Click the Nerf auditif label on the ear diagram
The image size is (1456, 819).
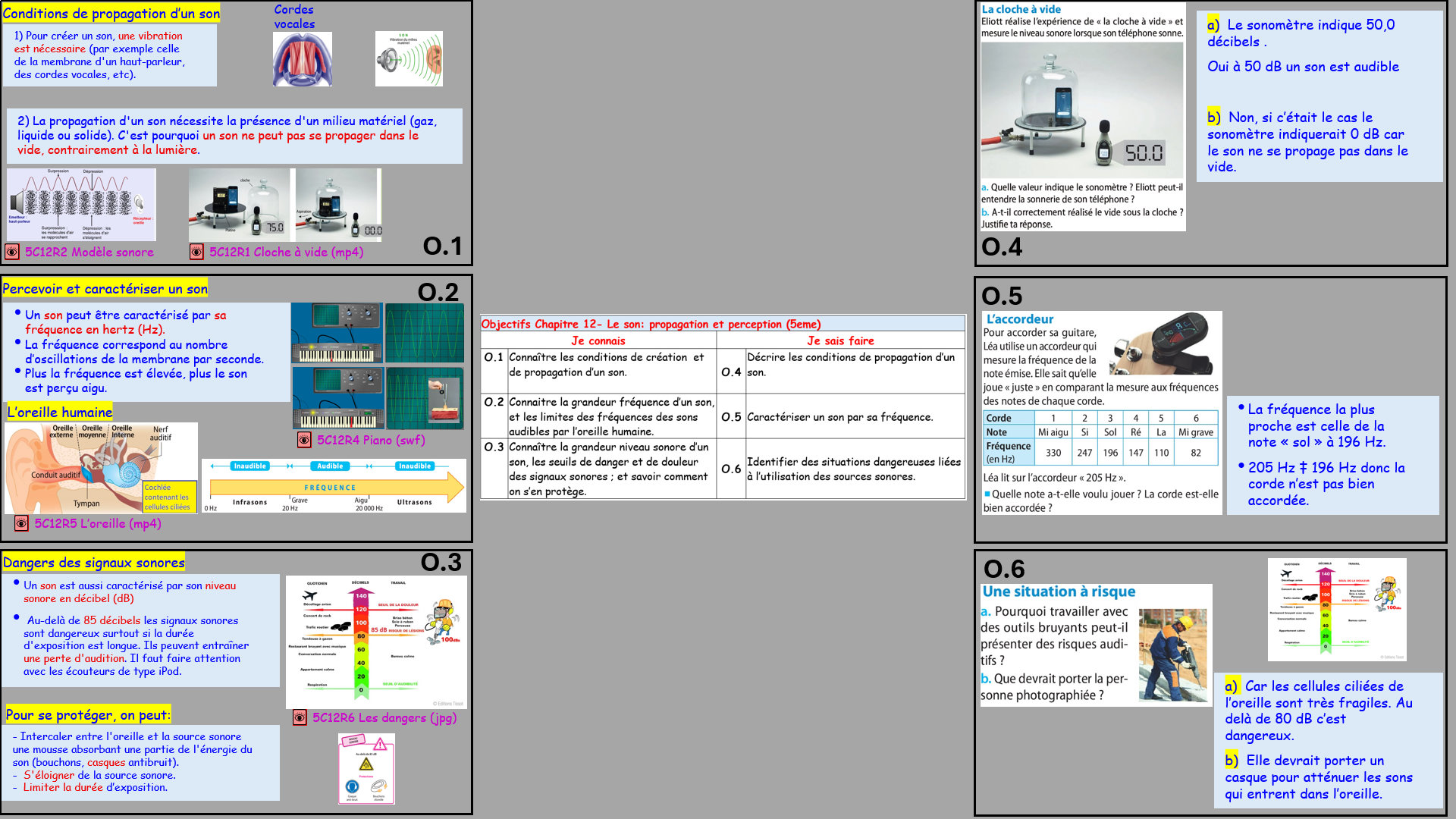161,433
